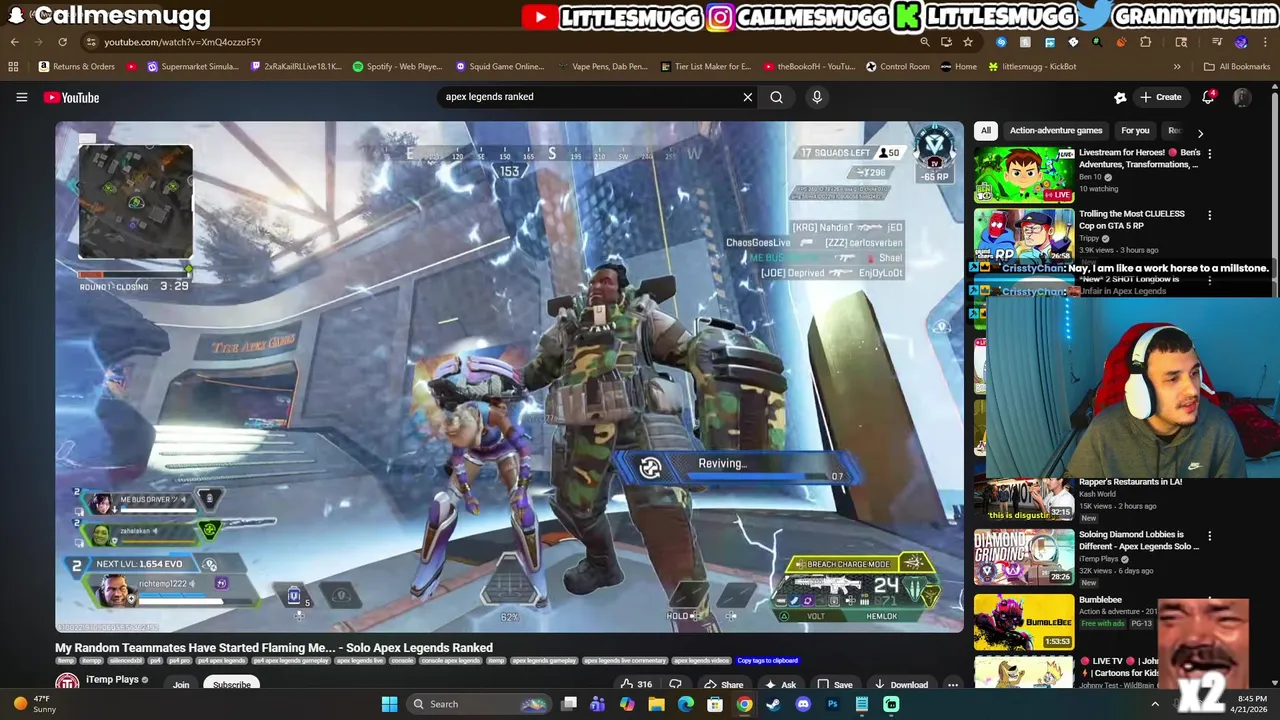Open Discord from the taskbar

pyautogui.click(x=803, y=704)
